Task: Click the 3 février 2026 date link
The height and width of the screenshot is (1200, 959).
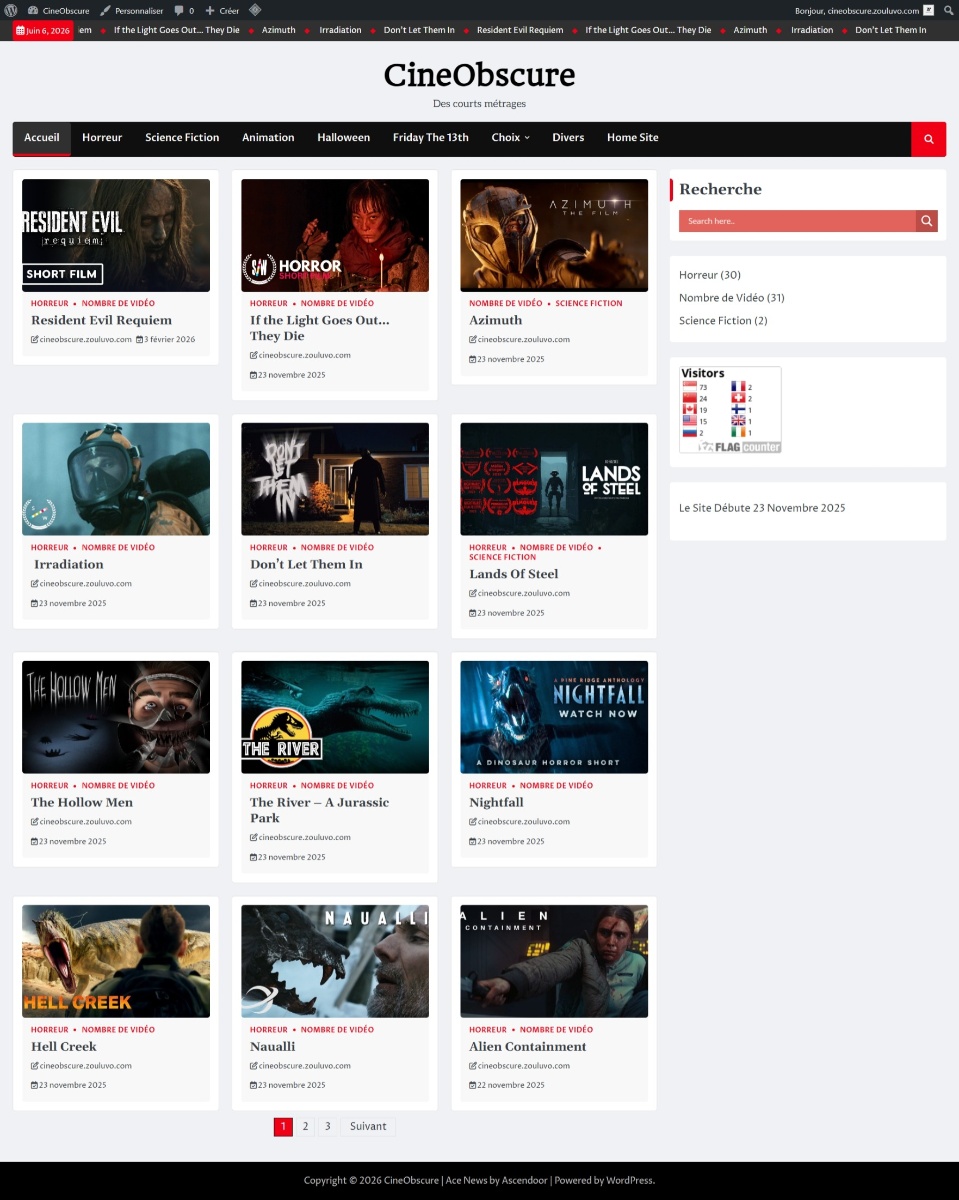Action: point(166,340)
